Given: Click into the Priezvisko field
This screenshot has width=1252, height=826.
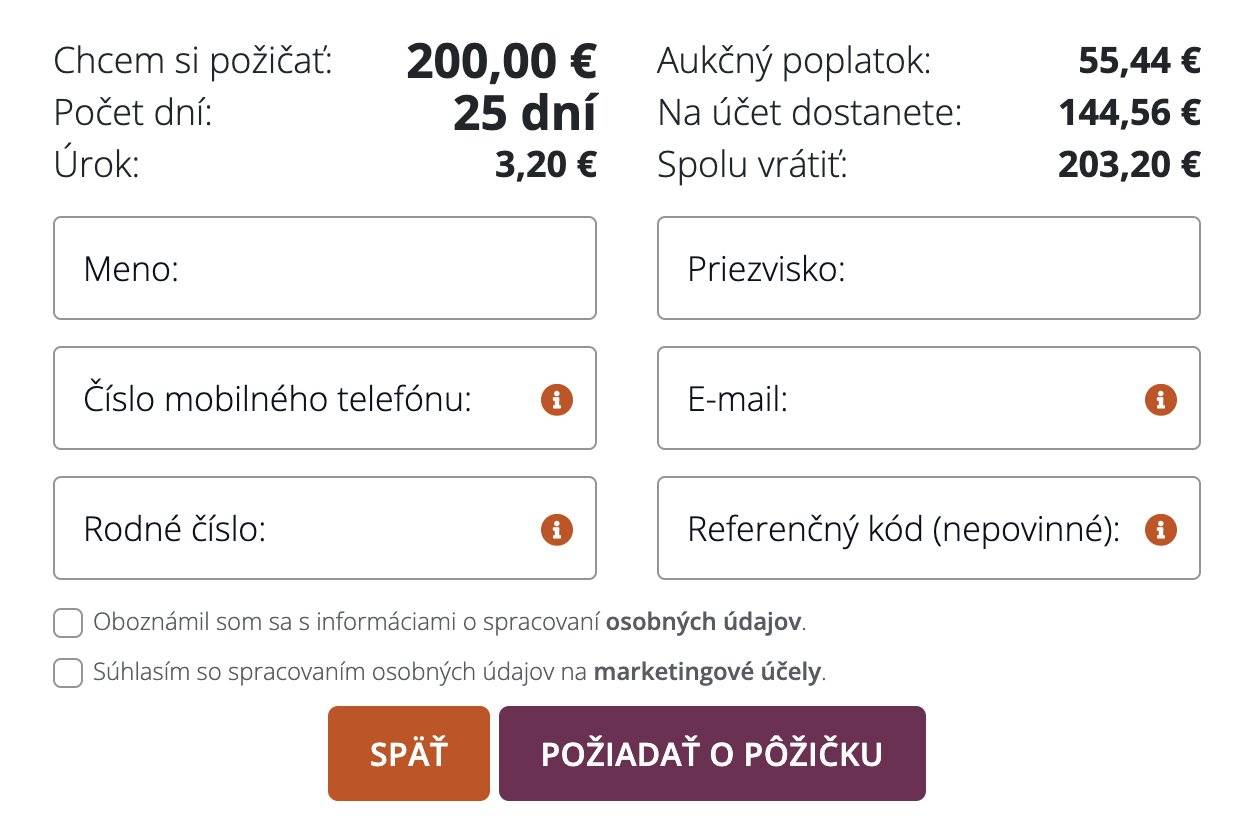Looking at the screenshot, I should pyautogui.click(x=928, y=269).
